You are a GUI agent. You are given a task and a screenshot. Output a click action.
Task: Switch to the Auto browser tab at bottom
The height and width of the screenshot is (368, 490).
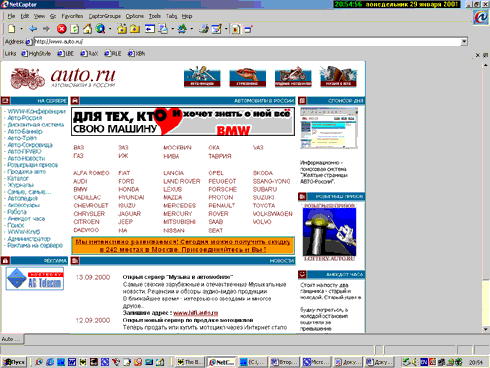click(11, 339)
